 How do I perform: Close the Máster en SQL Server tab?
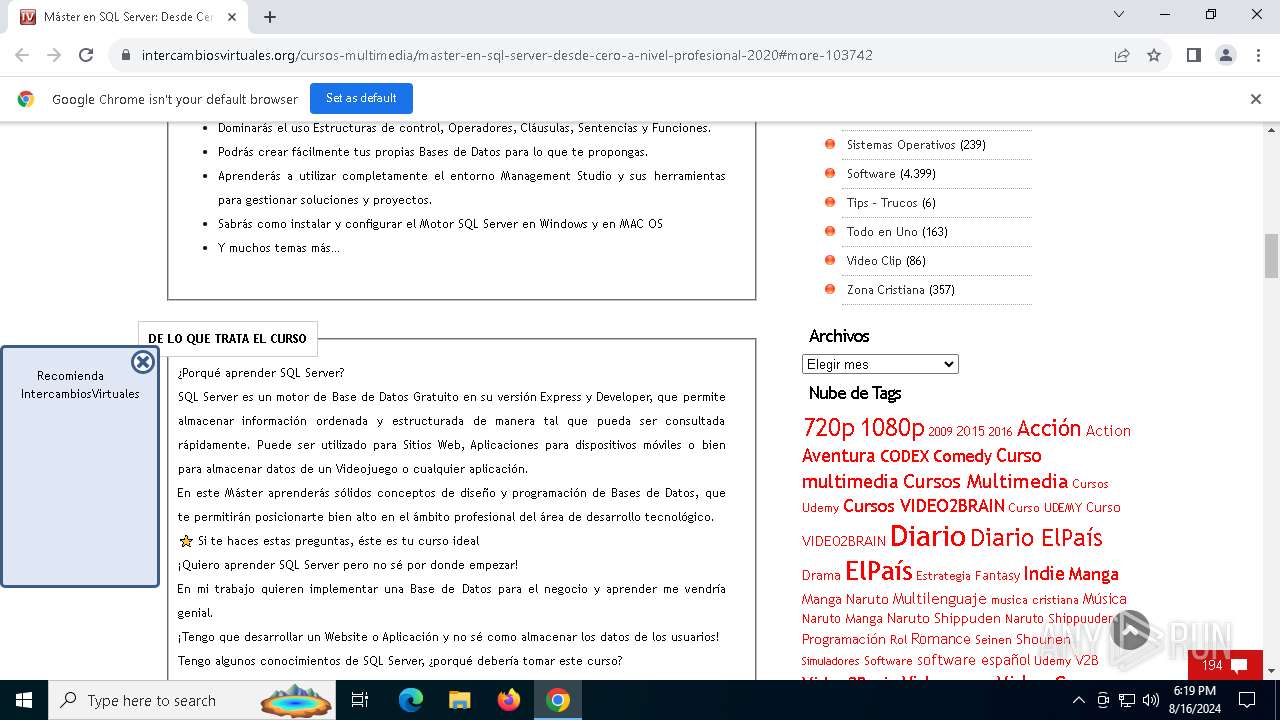pyautogui.click(x=232, y=17)
